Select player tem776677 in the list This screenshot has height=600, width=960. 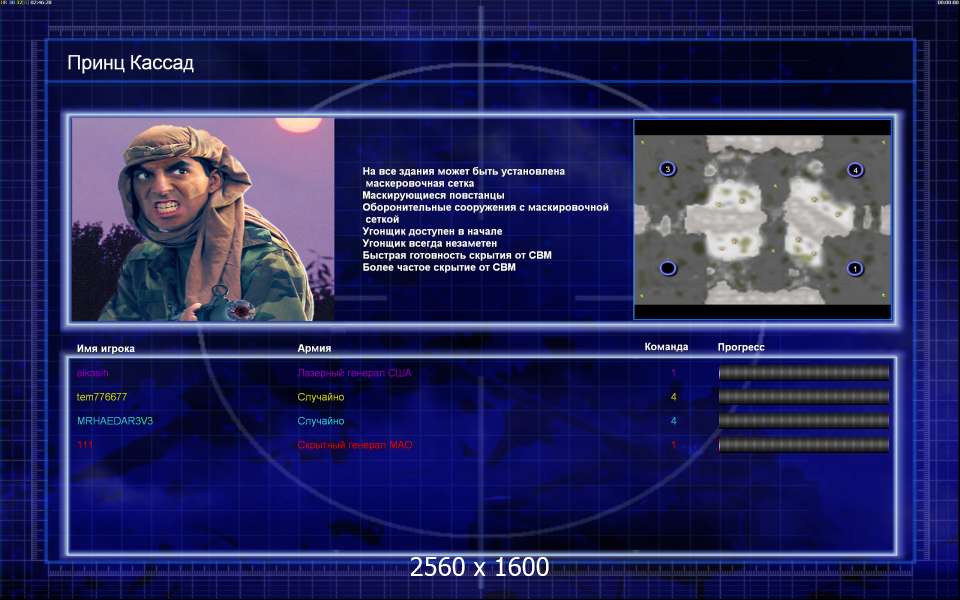102,397
